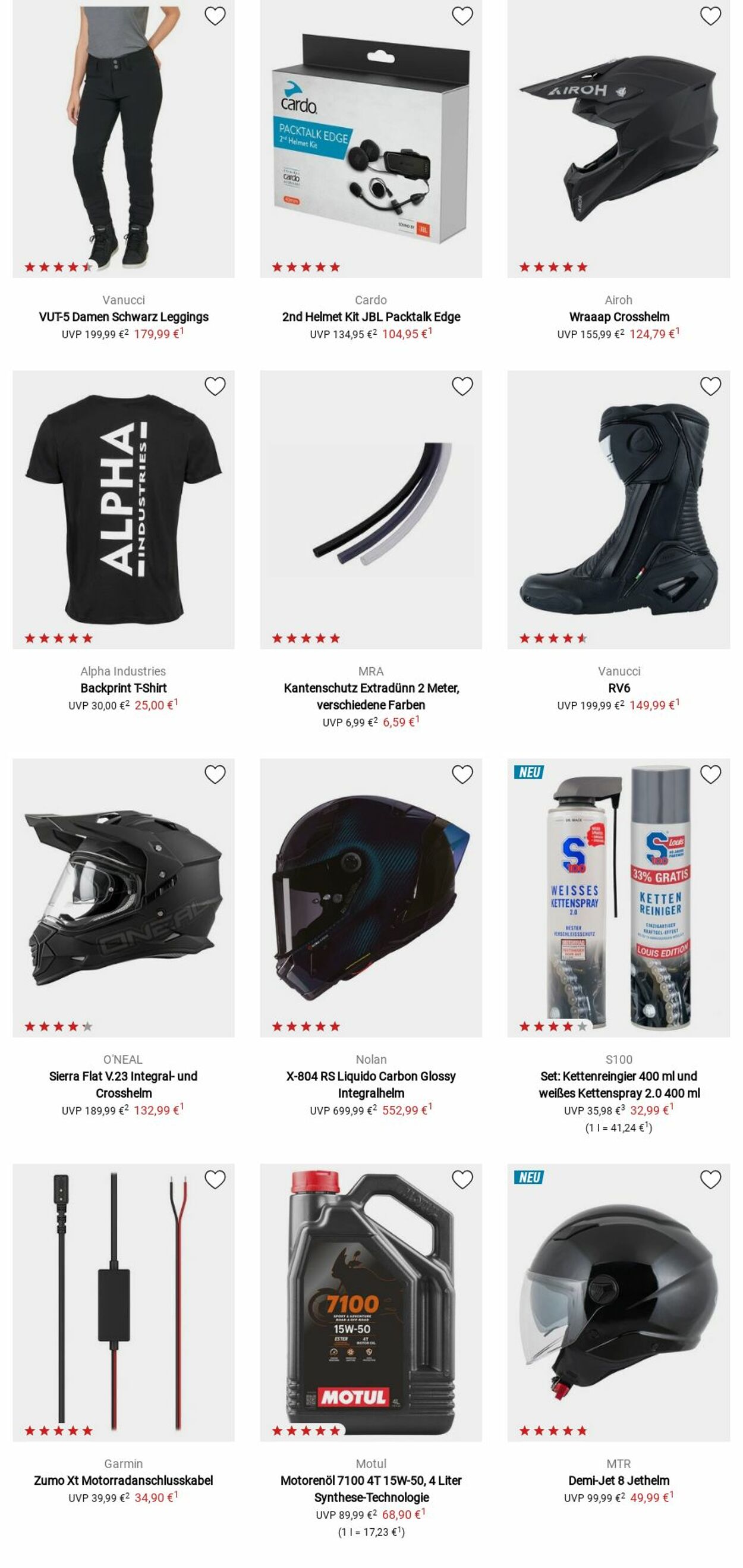Toggle wishlist heart on Nolan X-804 helmet
743x1568 pixels.
(x=462, y=774)
